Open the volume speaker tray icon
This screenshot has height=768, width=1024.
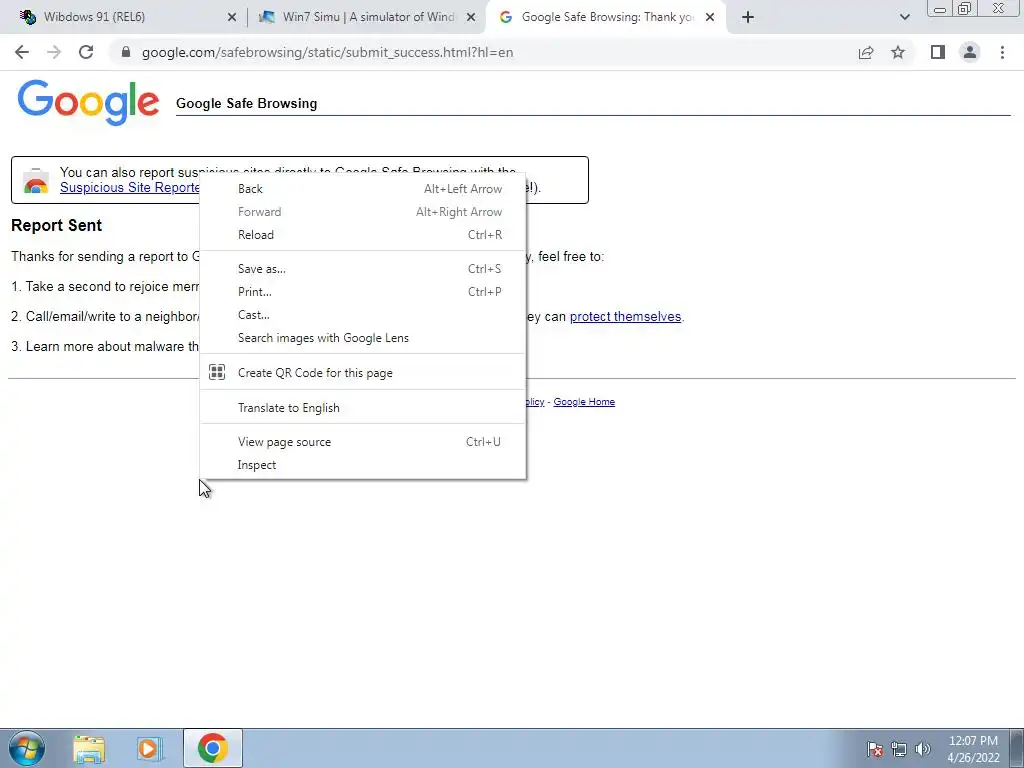click(x=923, y=749)
